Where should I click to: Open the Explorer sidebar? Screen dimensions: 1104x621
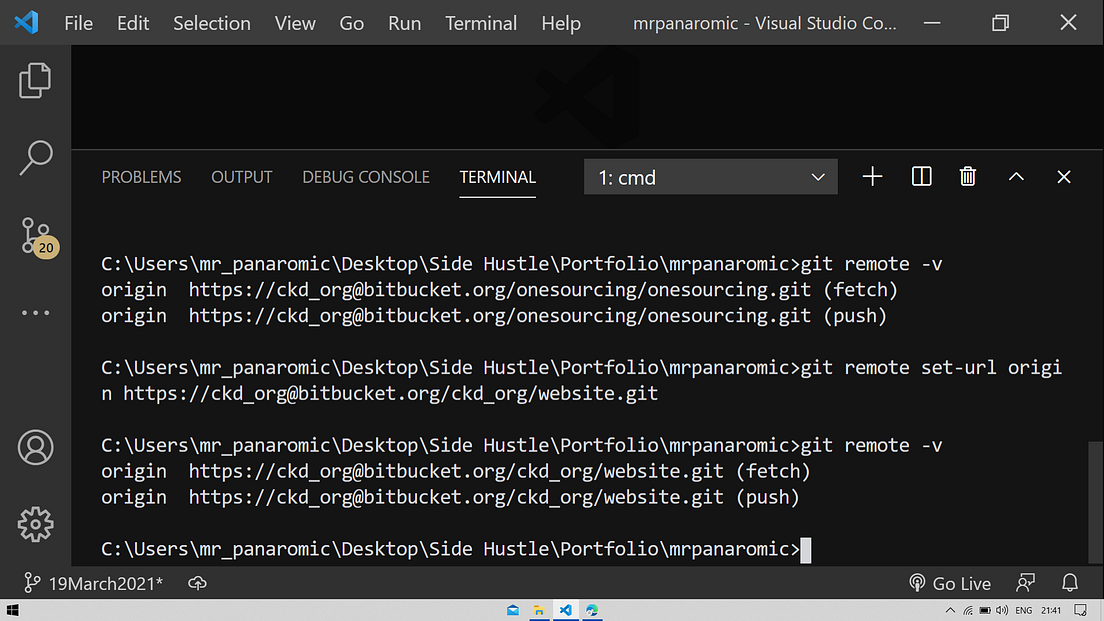(x=35, y=80)
